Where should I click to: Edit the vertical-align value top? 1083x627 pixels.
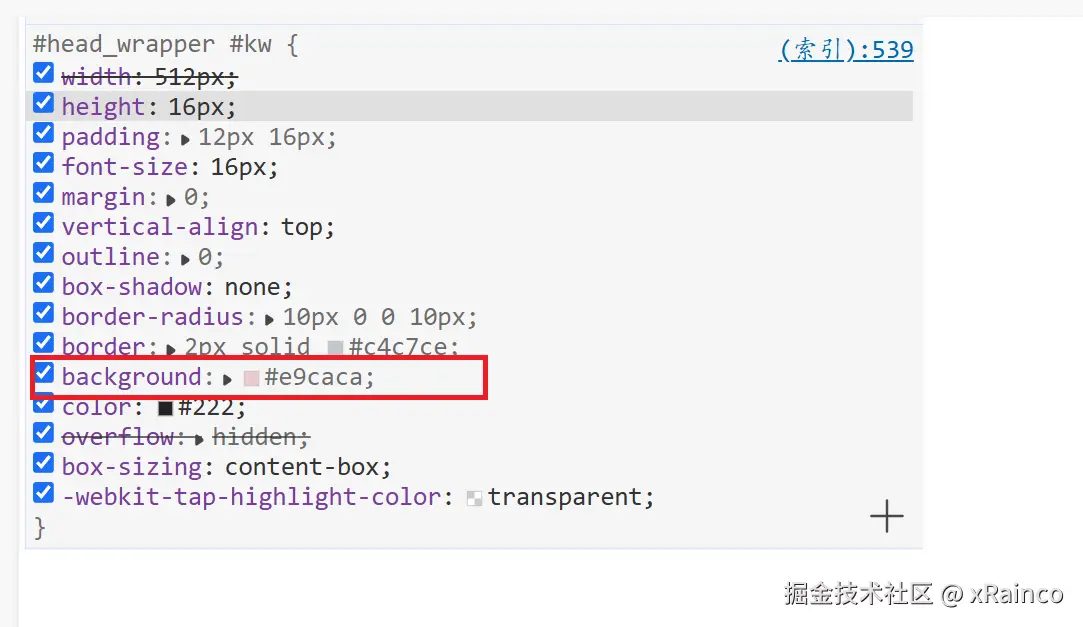click(x=301, y=227)
